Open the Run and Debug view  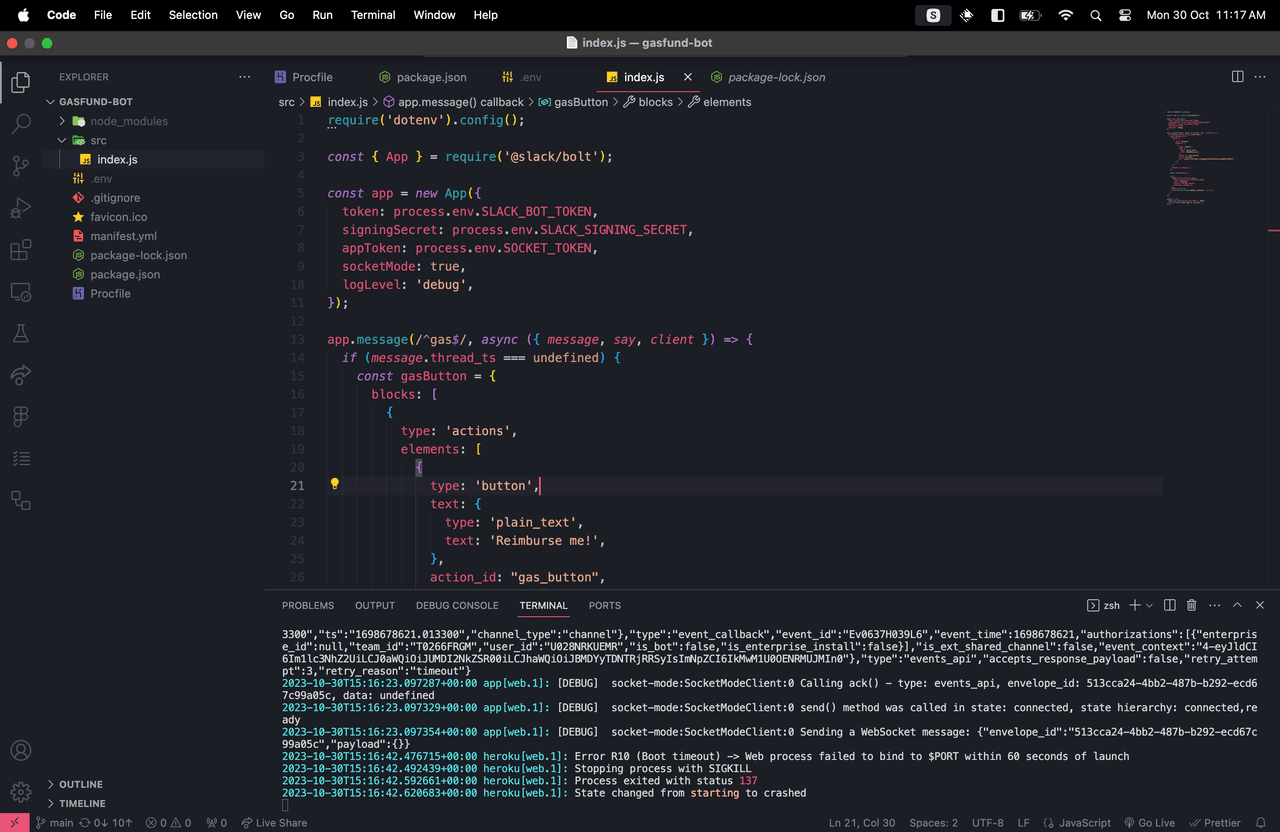(20, 208)
